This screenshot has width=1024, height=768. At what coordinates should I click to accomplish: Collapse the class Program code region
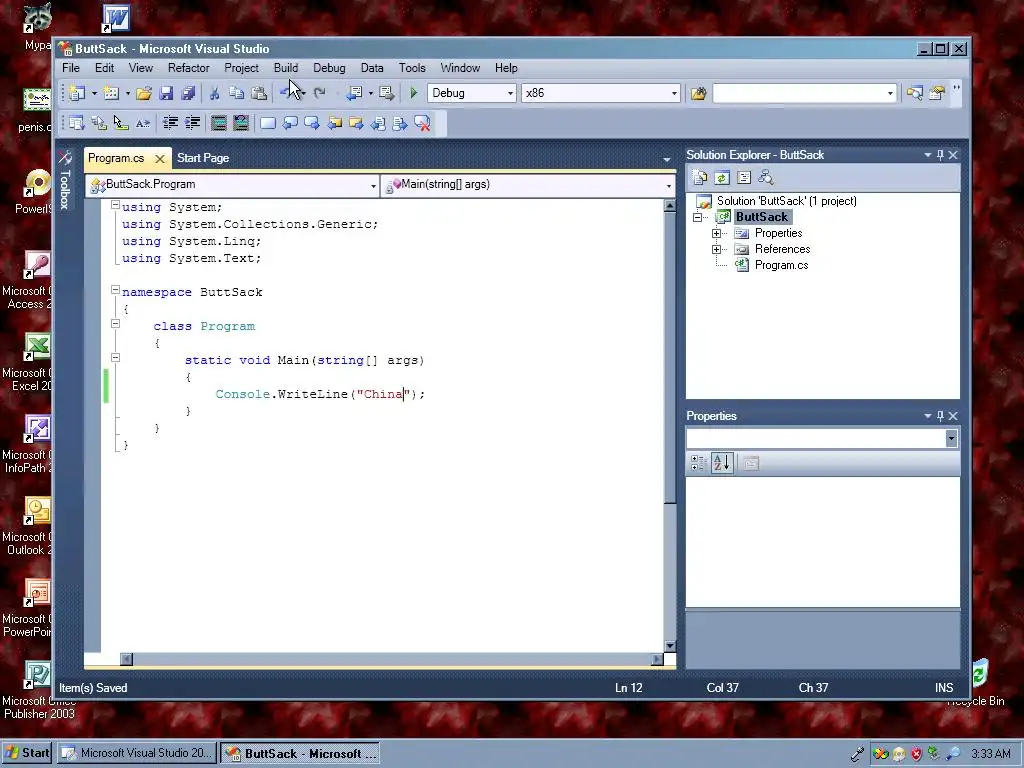coord(116,323)
